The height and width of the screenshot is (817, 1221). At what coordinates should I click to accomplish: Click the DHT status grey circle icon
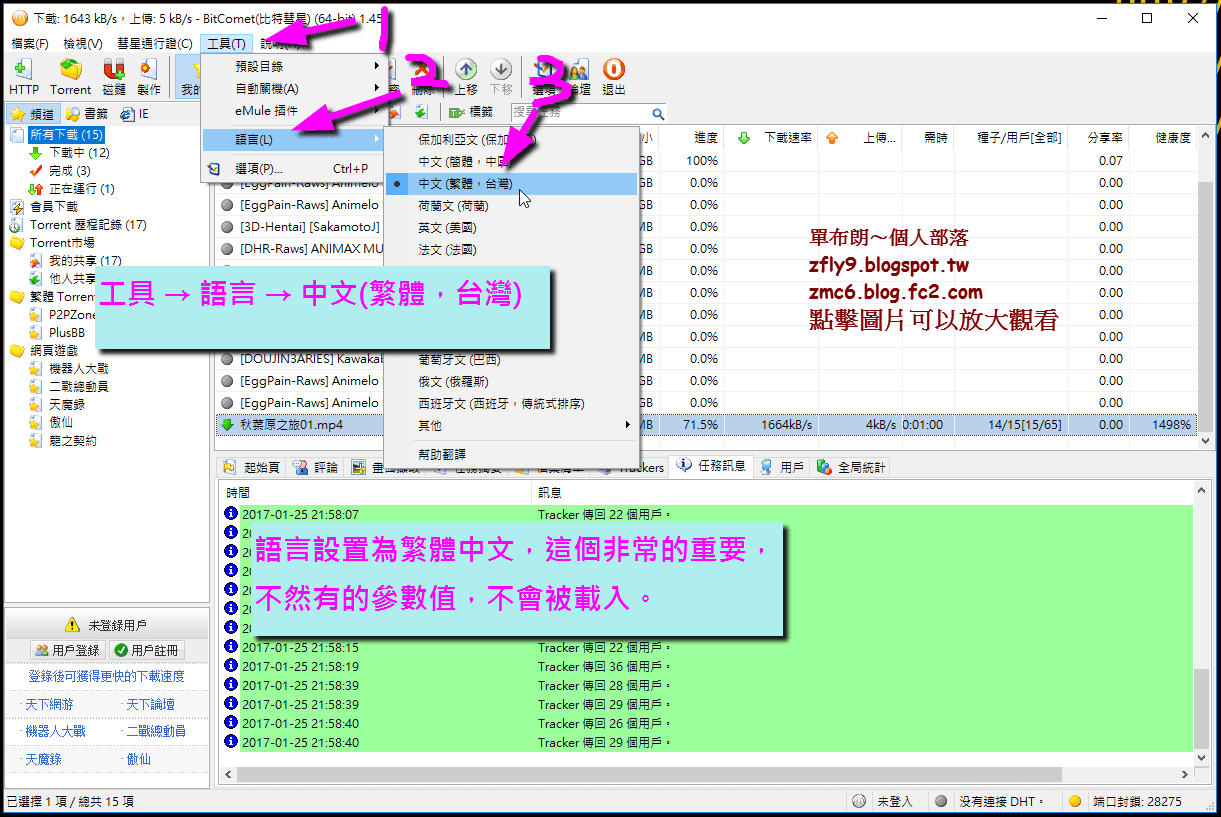940,801
